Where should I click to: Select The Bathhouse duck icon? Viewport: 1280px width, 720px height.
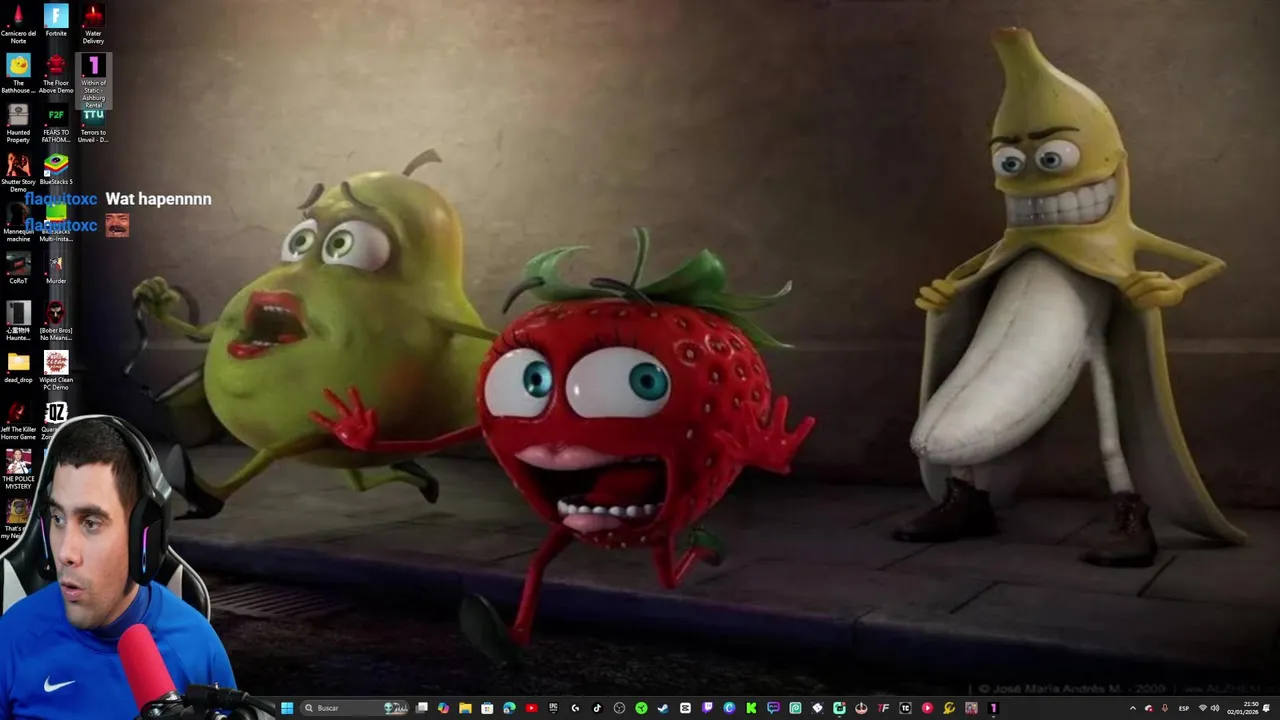tap(18, 74)
